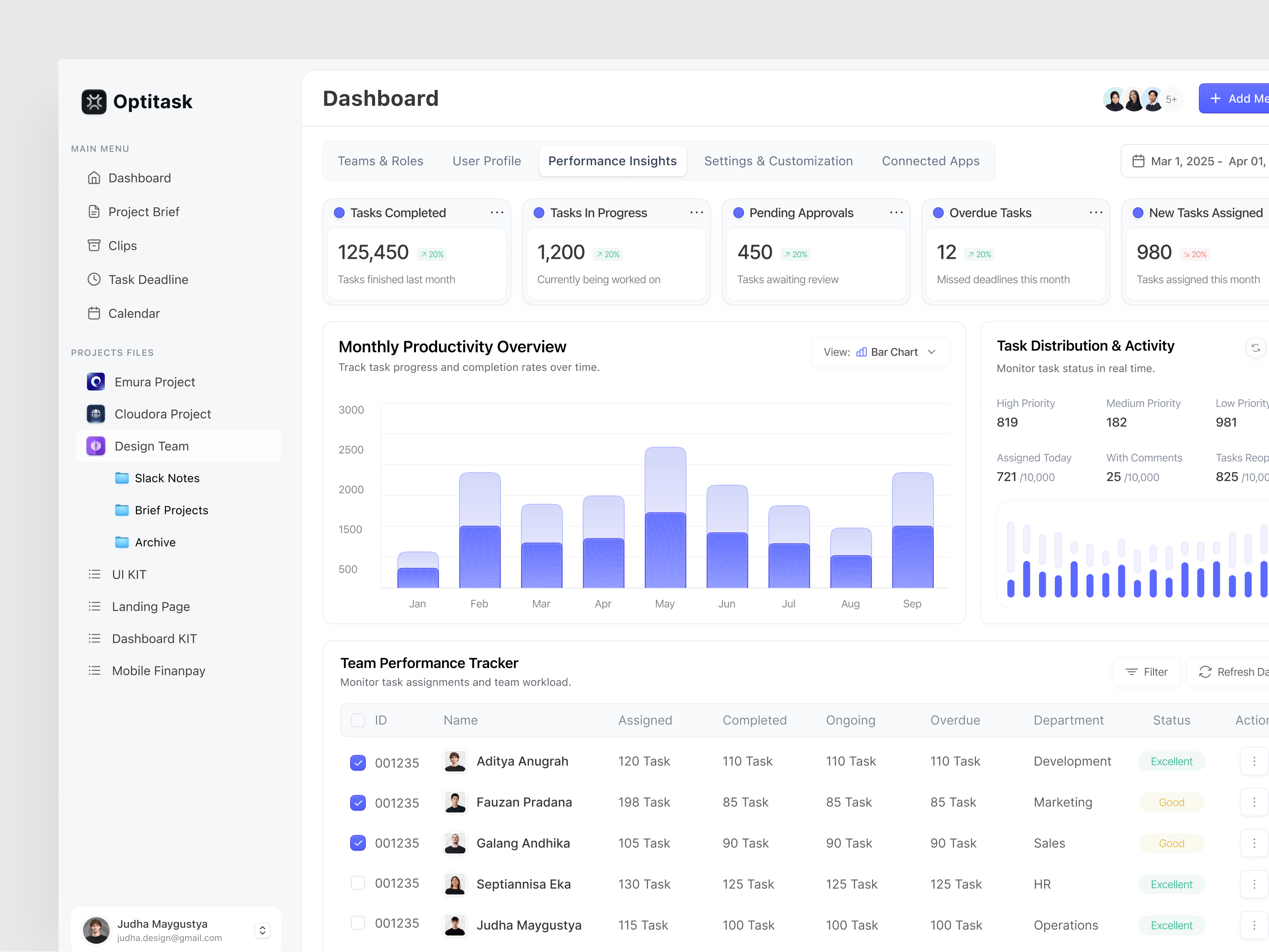Open the Slack Notes folder icon

[122, 478]
